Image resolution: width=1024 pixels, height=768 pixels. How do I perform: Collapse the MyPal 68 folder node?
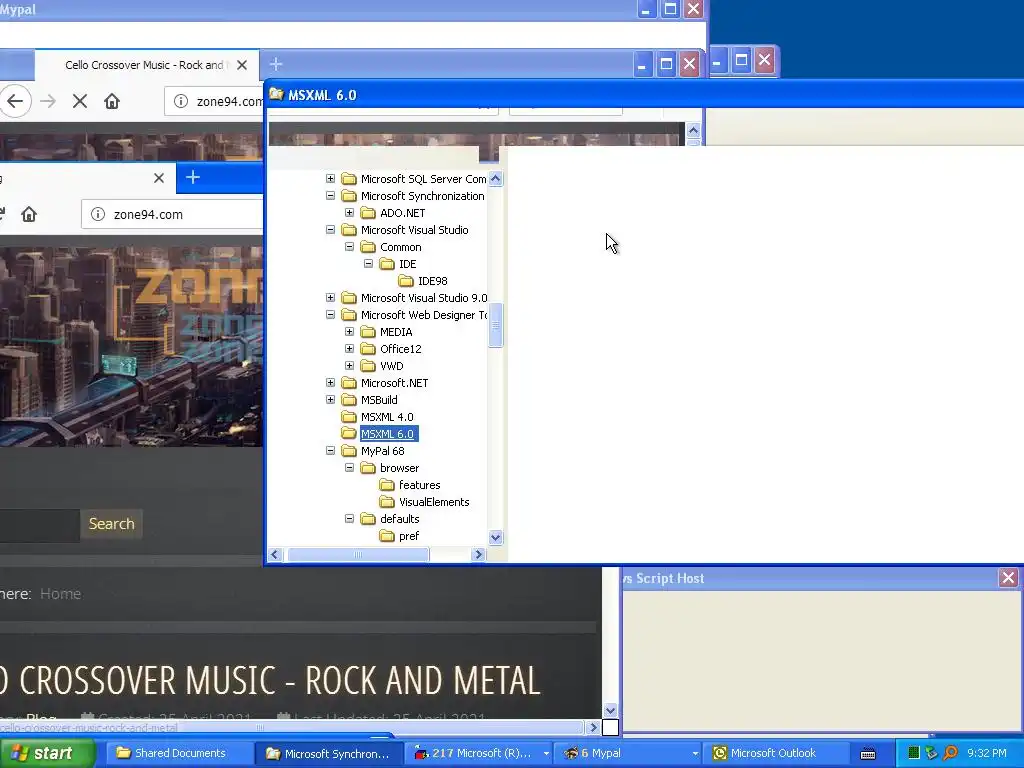[330, 450]
